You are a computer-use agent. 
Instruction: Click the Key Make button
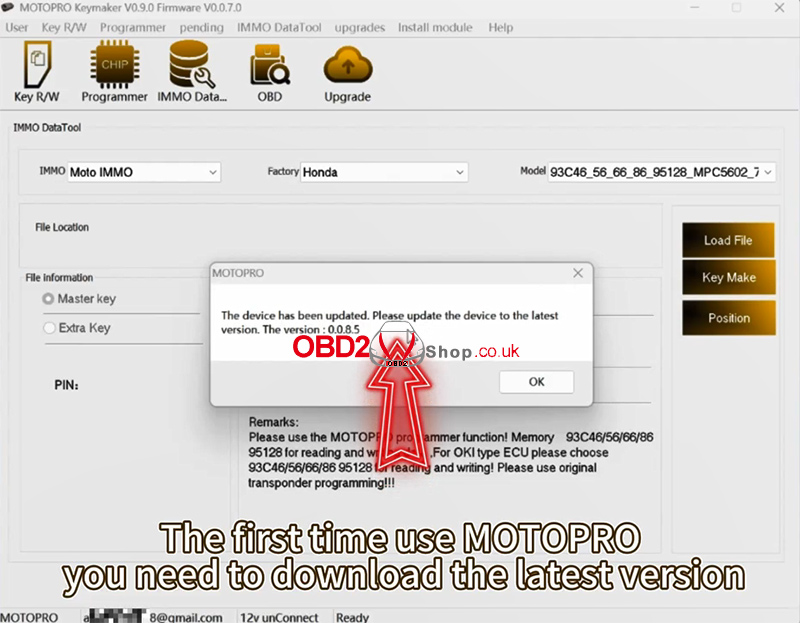729,277
